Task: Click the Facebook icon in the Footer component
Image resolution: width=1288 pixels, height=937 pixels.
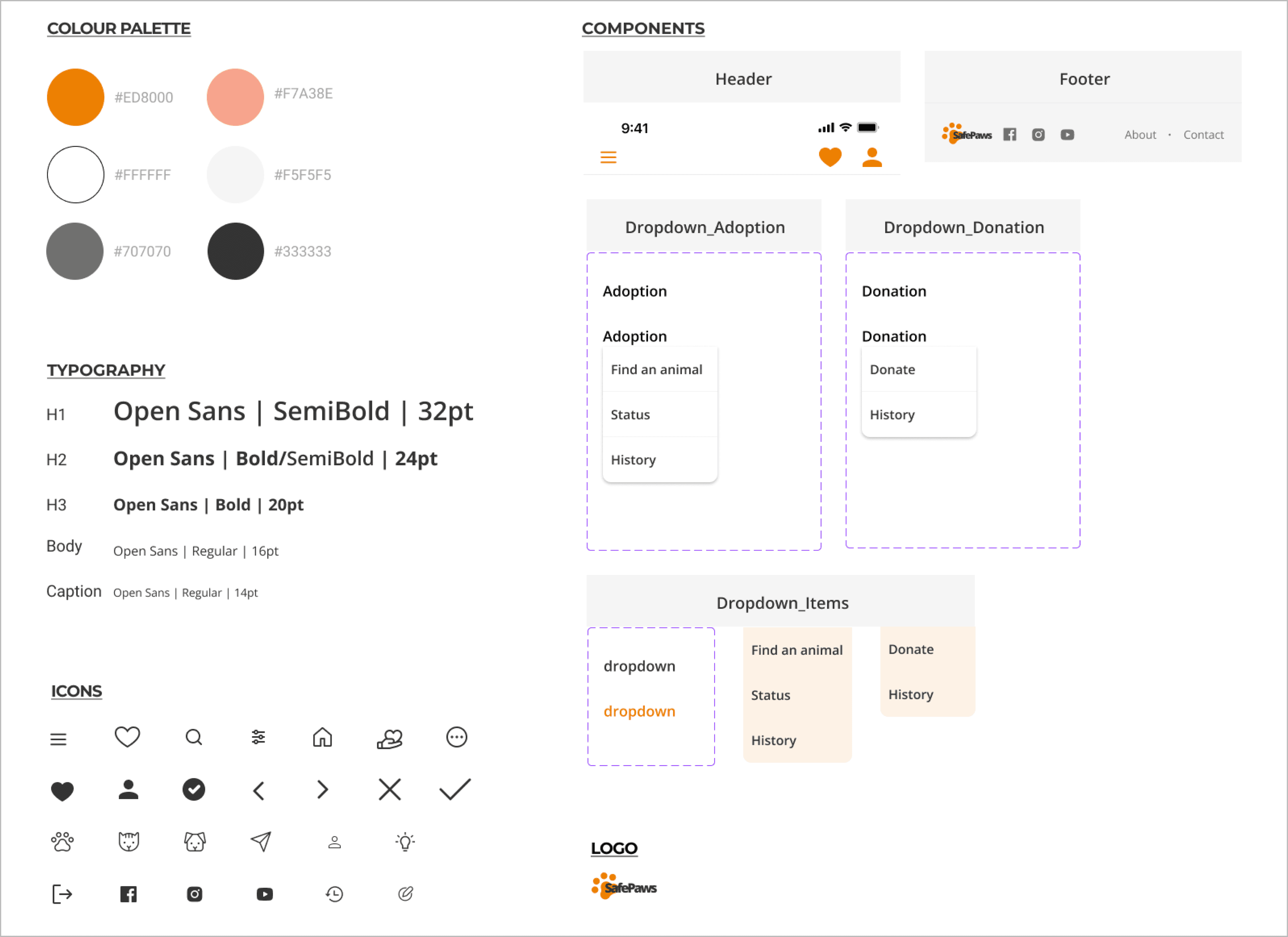Action: click(1010, 134)
